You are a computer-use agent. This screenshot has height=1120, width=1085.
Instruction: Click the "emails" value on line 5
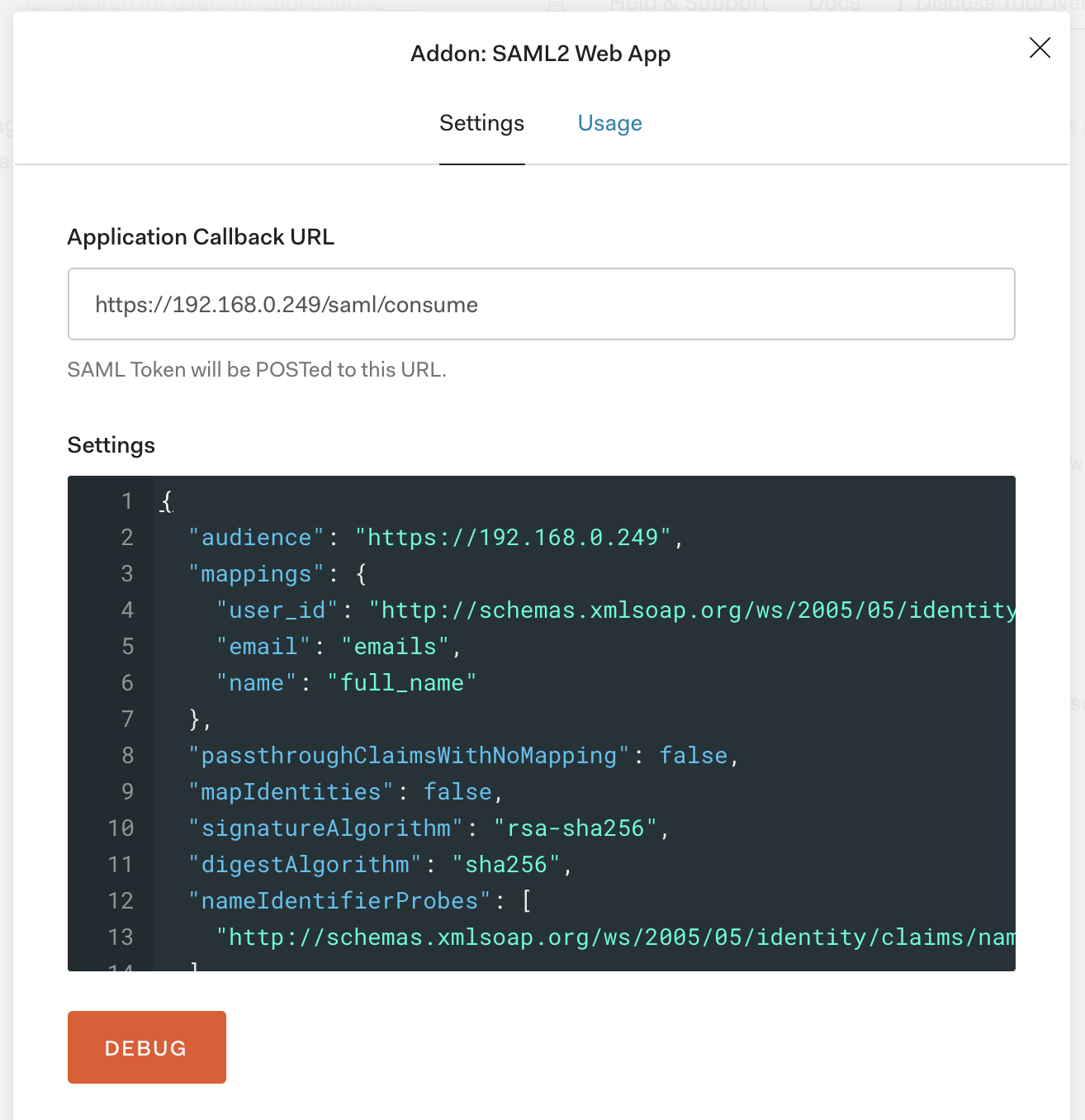coord(396,647)
